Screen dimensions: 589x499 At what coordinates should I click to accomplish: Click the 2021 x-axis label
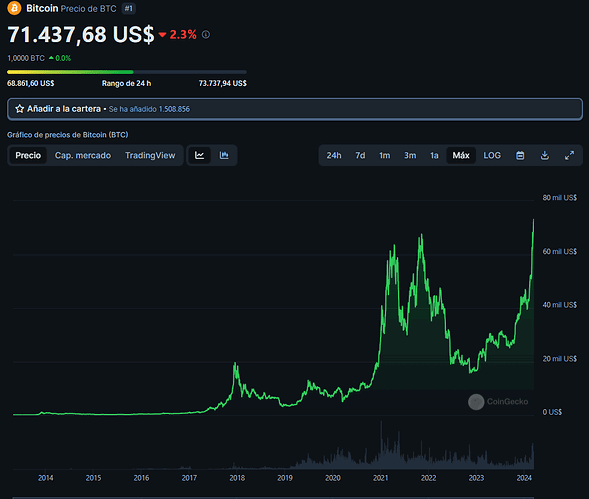(381, 478)
